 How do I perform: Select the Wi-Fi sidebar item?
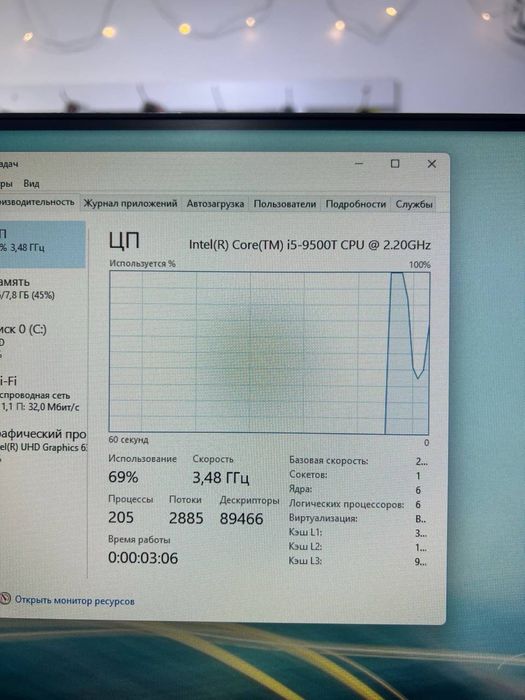point(42,393)
